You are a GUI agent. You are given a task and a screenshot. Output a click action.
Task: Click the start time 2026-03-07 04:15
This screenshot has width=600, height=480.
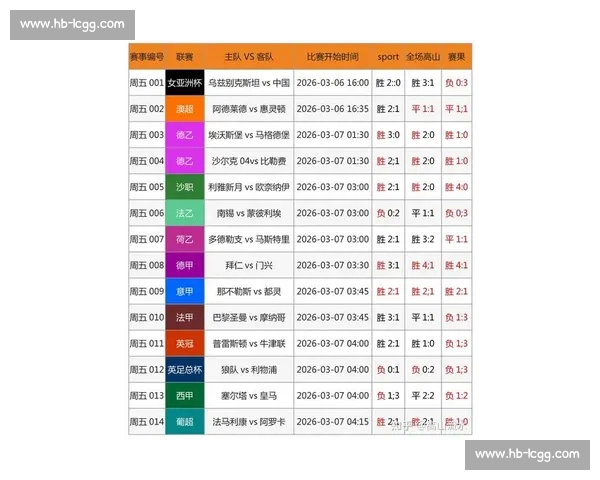coord(333,421)
